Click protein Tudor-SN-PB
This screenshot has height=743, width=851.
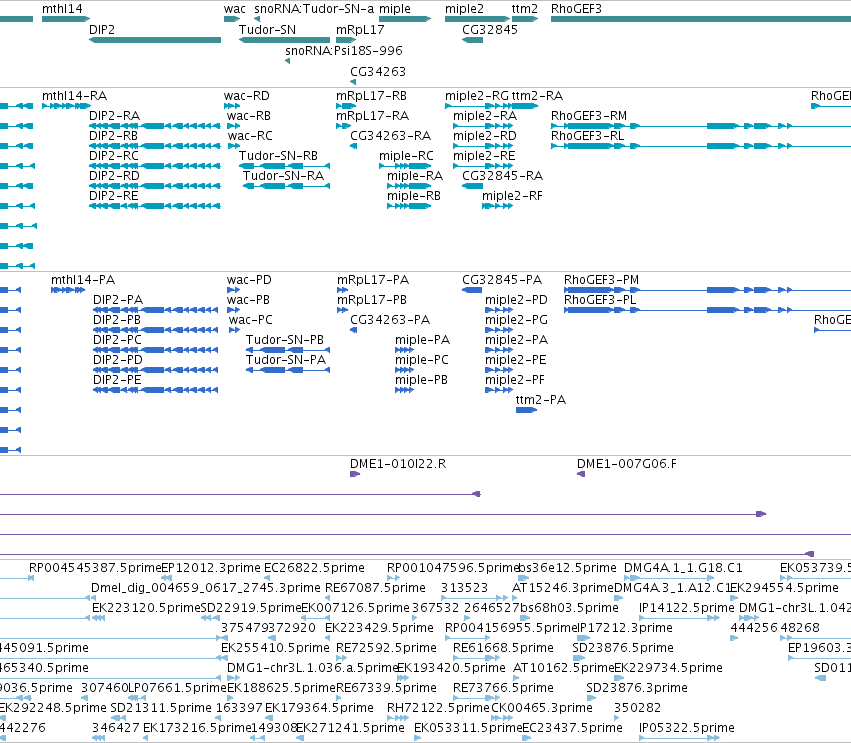[x=288, y=350]
